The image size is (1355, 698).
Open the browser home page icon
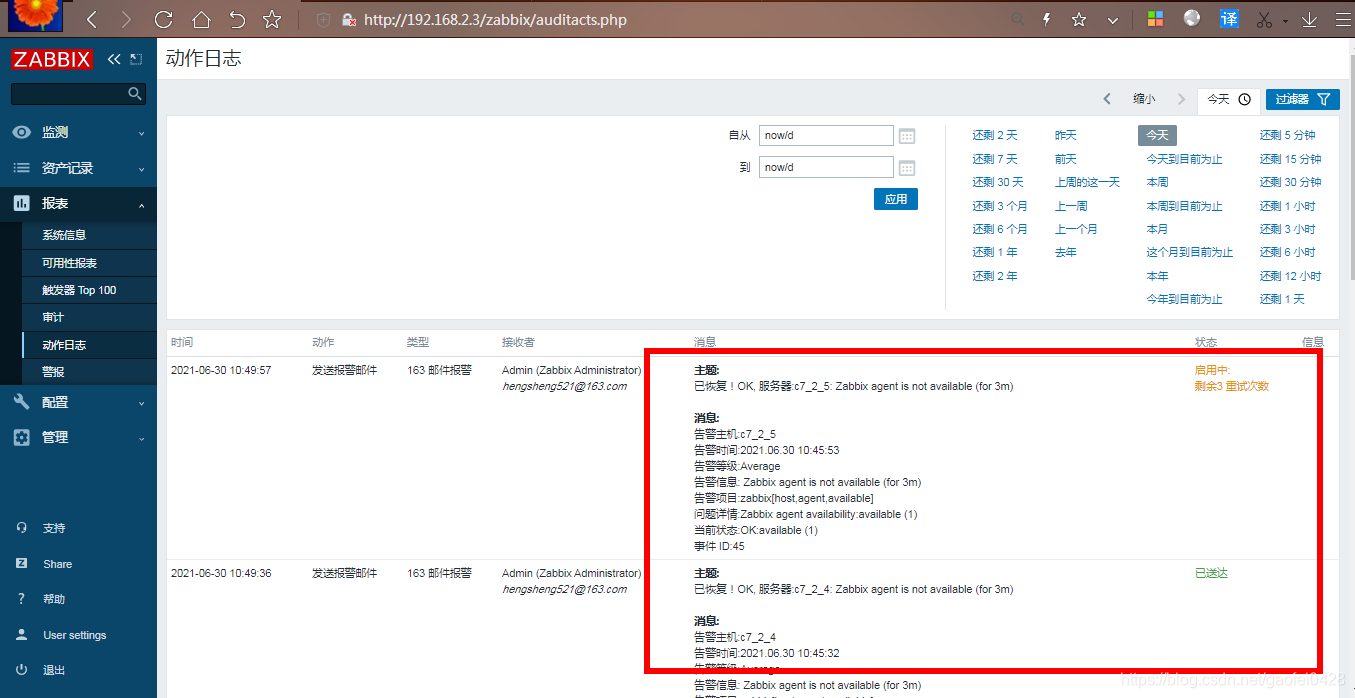pyautogui.click(x=201, y=19)
